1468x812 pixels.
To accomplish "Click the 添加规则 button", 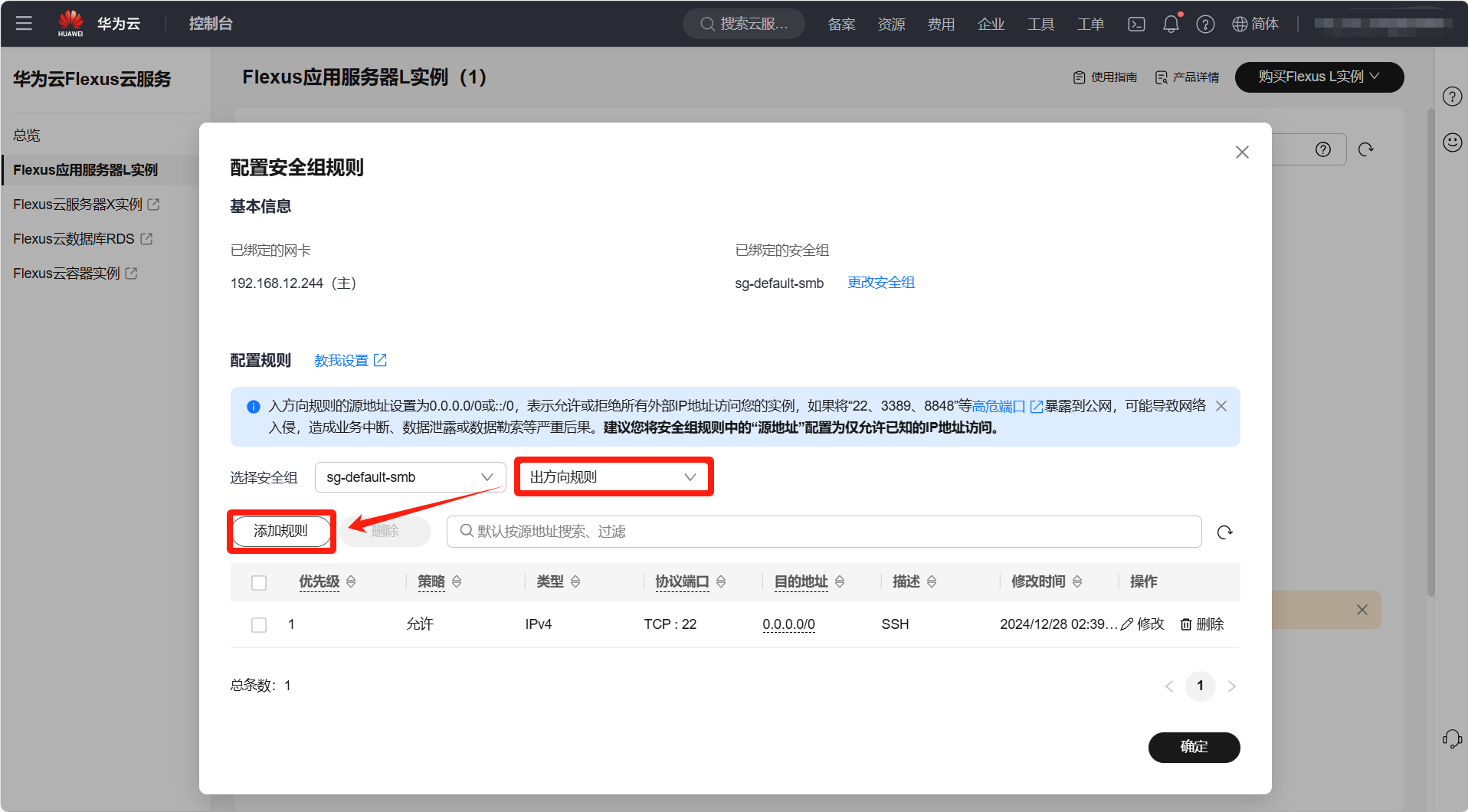I will click(x=281, y=531).
